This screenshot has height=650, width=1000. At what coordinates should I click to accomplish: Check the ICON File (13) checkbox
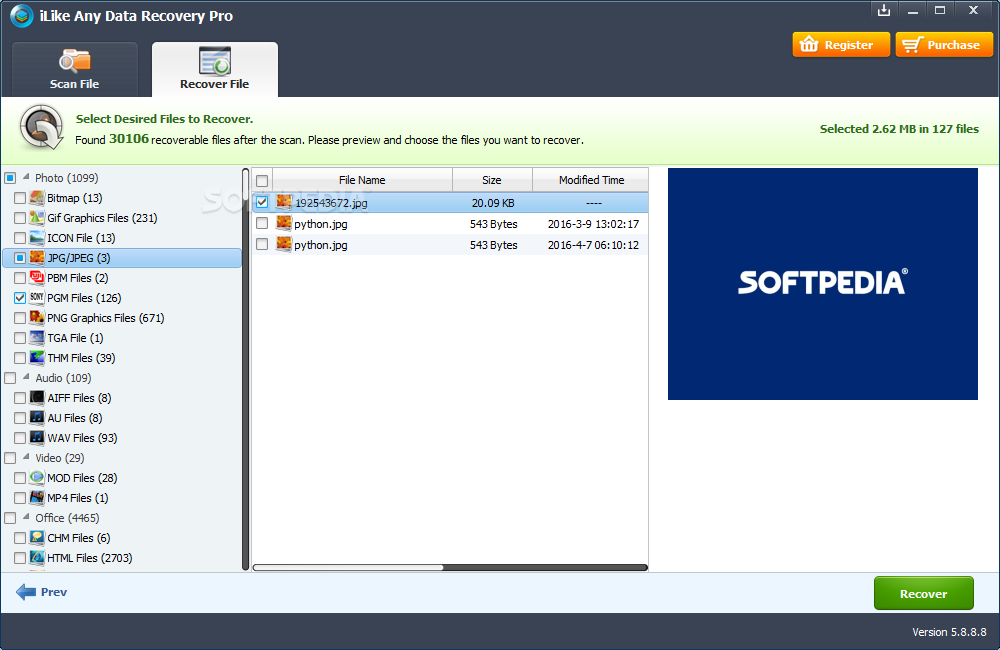point(20,238)
